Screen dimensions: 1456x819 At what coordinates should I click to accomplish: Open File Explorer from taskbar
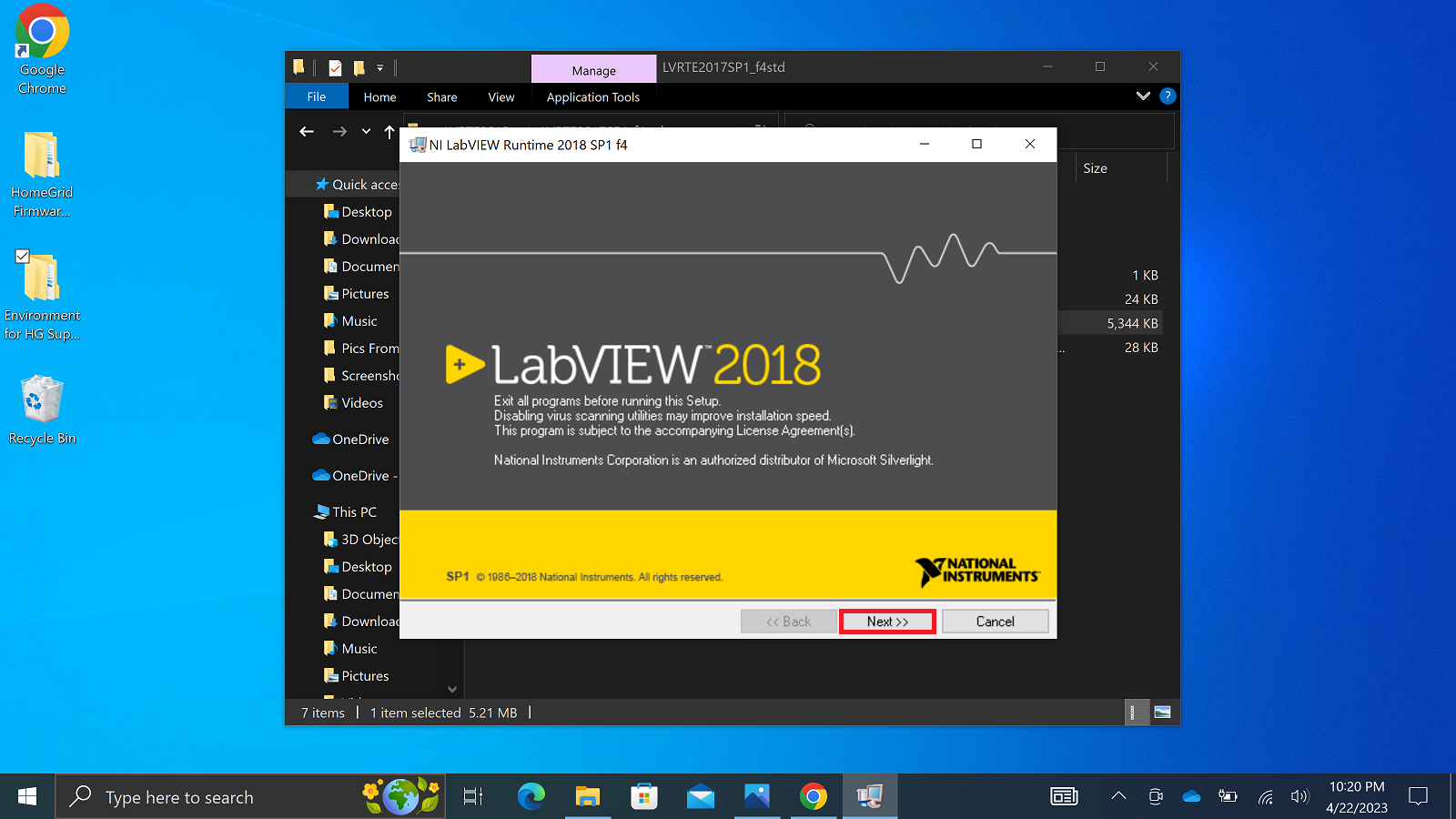pos(587,797)
